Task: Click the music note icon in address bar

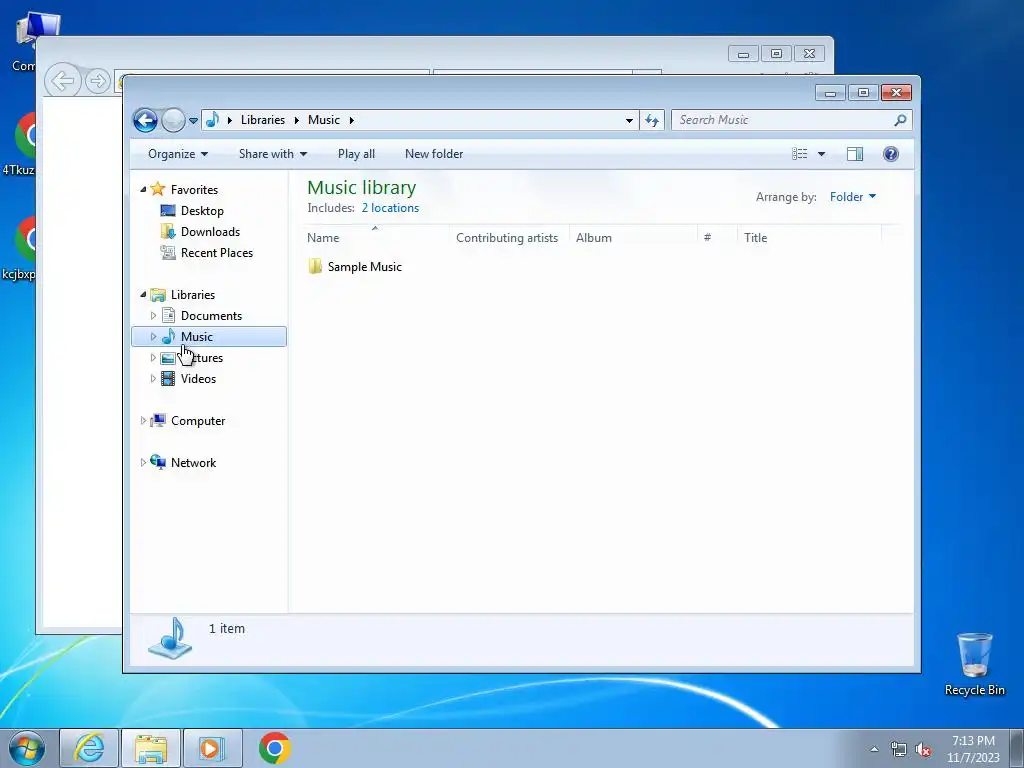Action: click(212, 120)
